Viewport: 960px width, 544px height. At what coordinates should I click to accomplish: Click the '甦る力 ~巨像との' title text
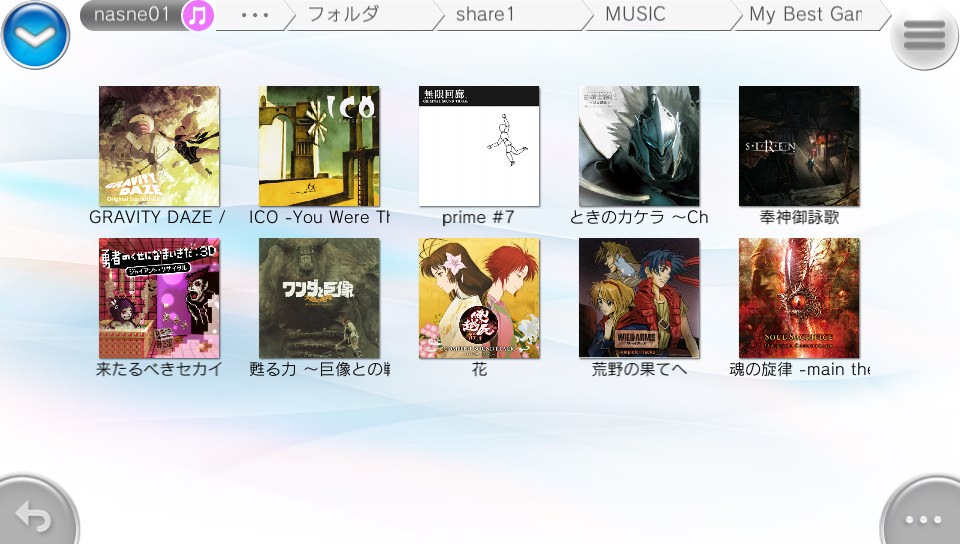(319, 369)
